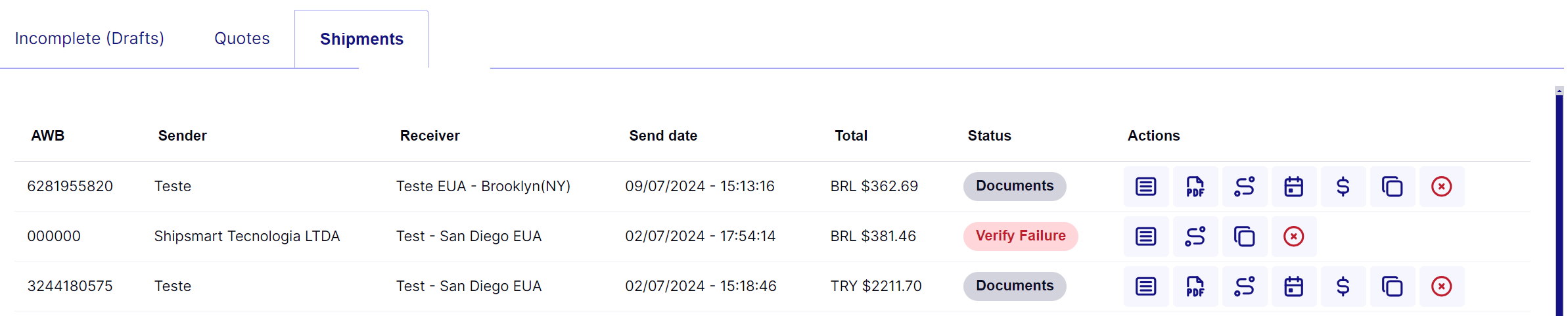1568x316 pixels.
Task: Click dollar cost icon for shipment 6281955820
Action: [x=1343, y=187]
